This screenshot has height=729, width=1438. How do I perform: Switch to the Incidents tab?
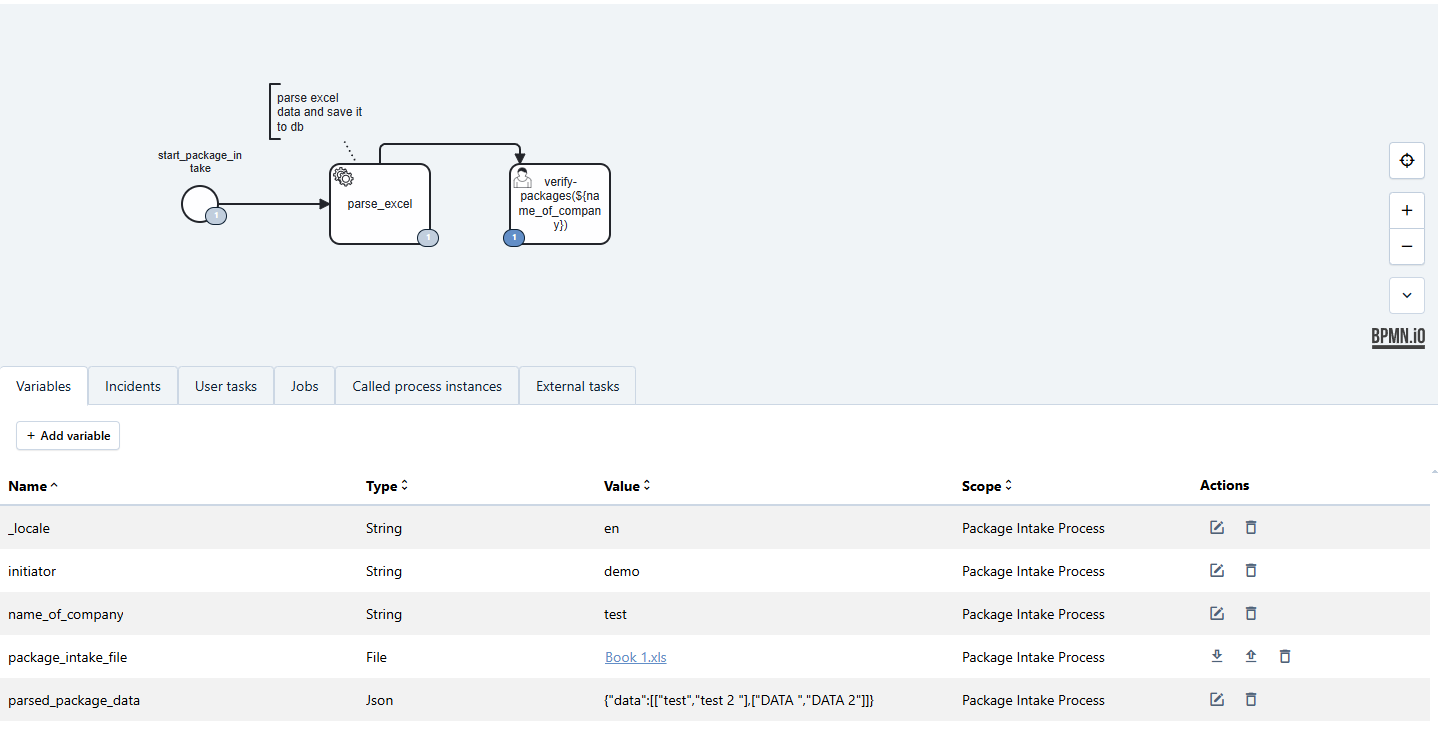click(133, 386)
